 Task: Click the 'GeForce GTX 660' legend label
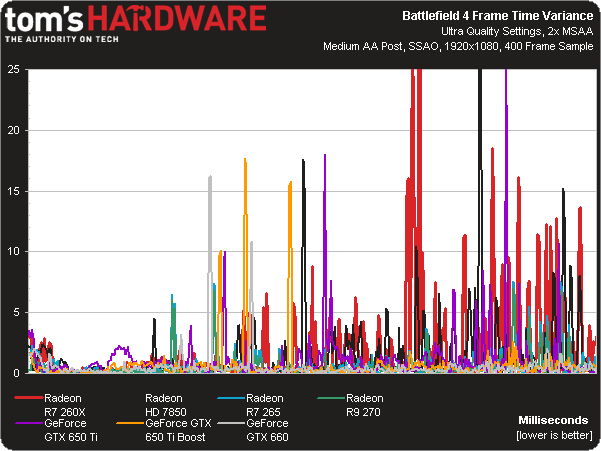267,430
